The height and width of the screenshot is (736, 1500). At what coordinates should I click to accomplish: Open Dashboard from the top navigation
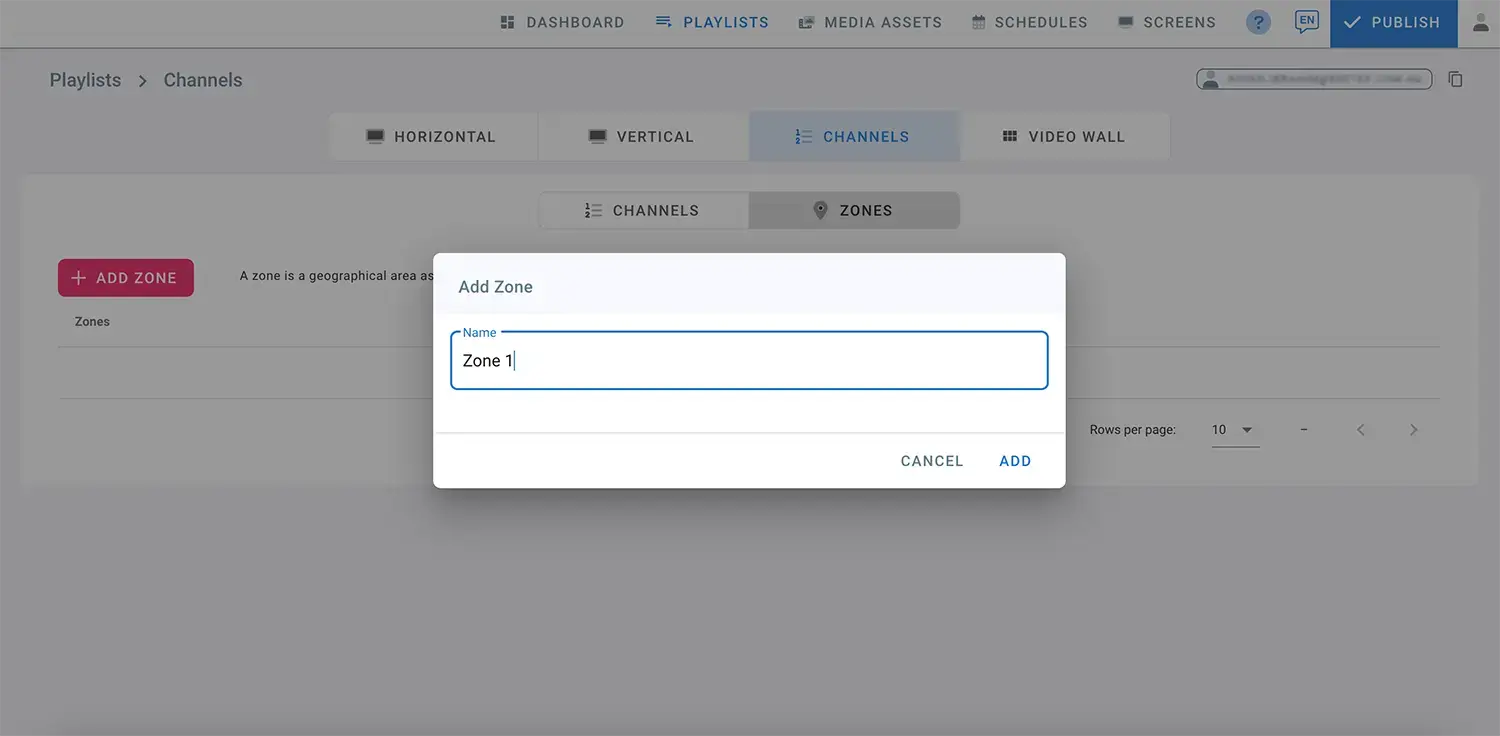pos(562,22)
